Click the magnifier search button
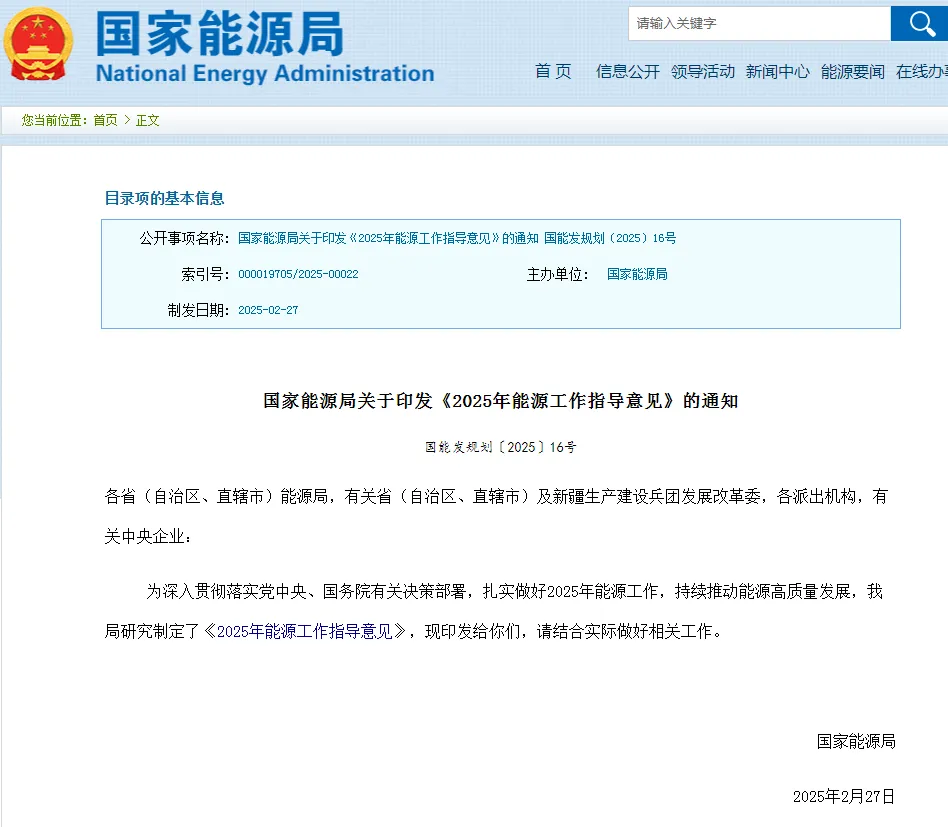This screenshot has width=948, height=827. tap(918, 23)
